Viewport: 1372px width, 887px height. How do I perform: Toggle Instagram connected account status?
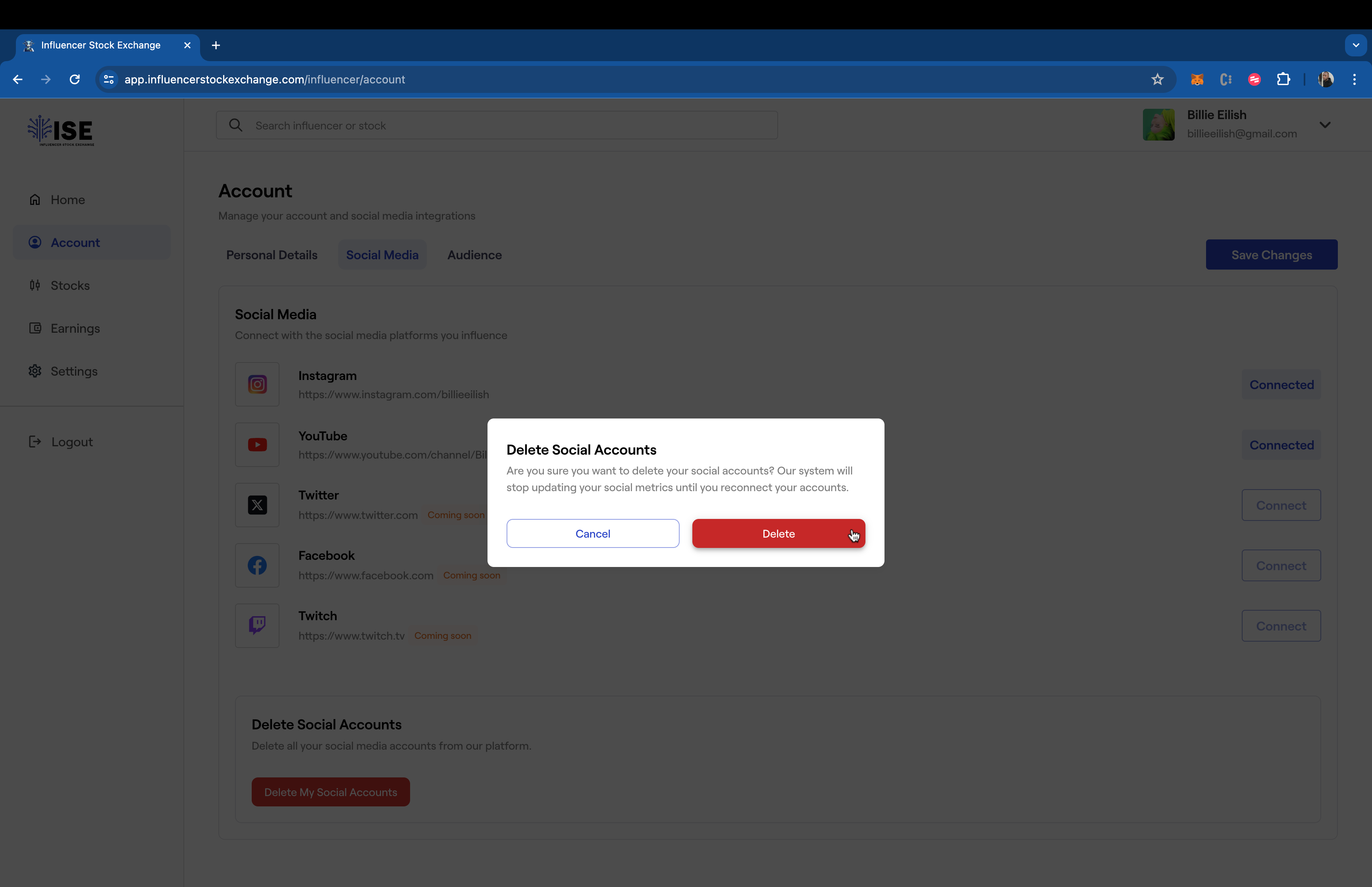(x=1281, y=384)
